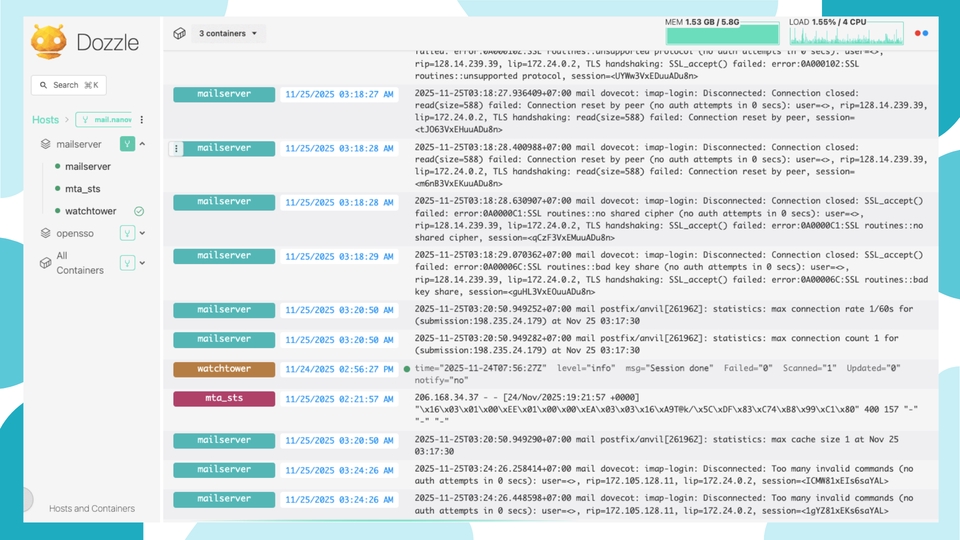The width and height of the screenshot is (960, 540).
Task: Click the 'bad key share' log message
Action: tap(671, 273)
